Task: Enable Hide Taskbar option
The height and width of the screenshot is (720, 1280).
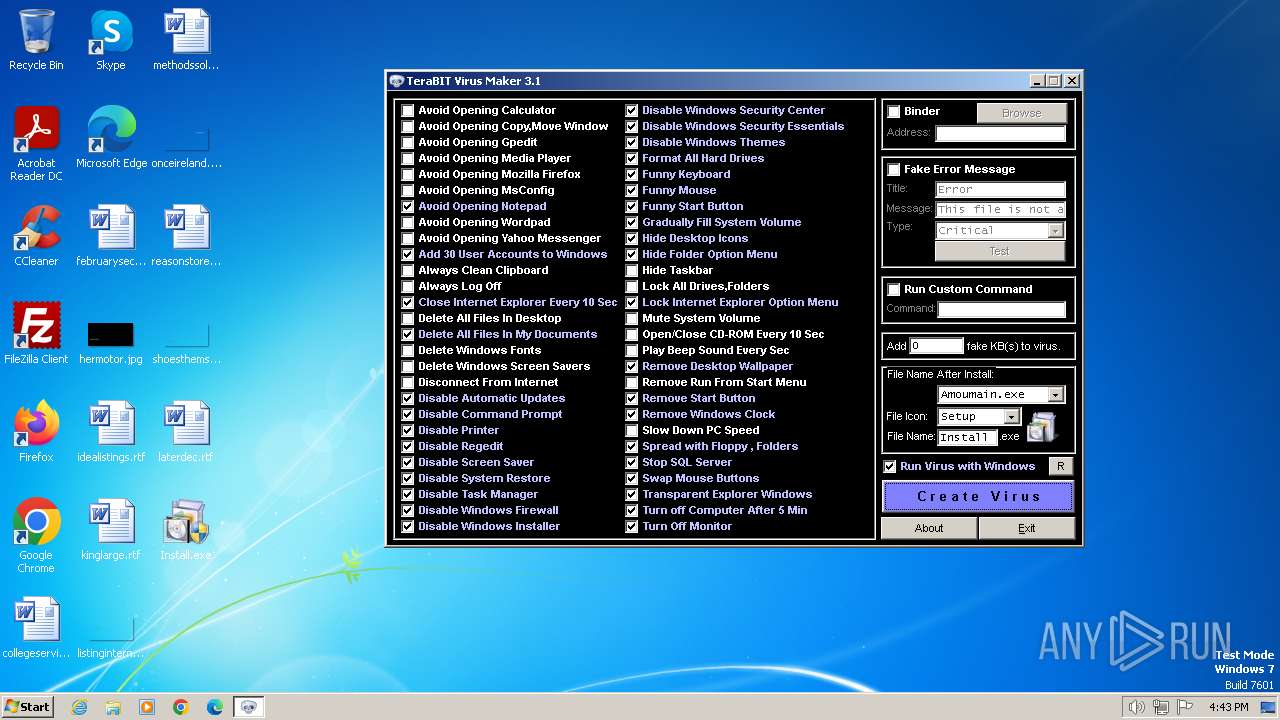Action: click(631, 270)
